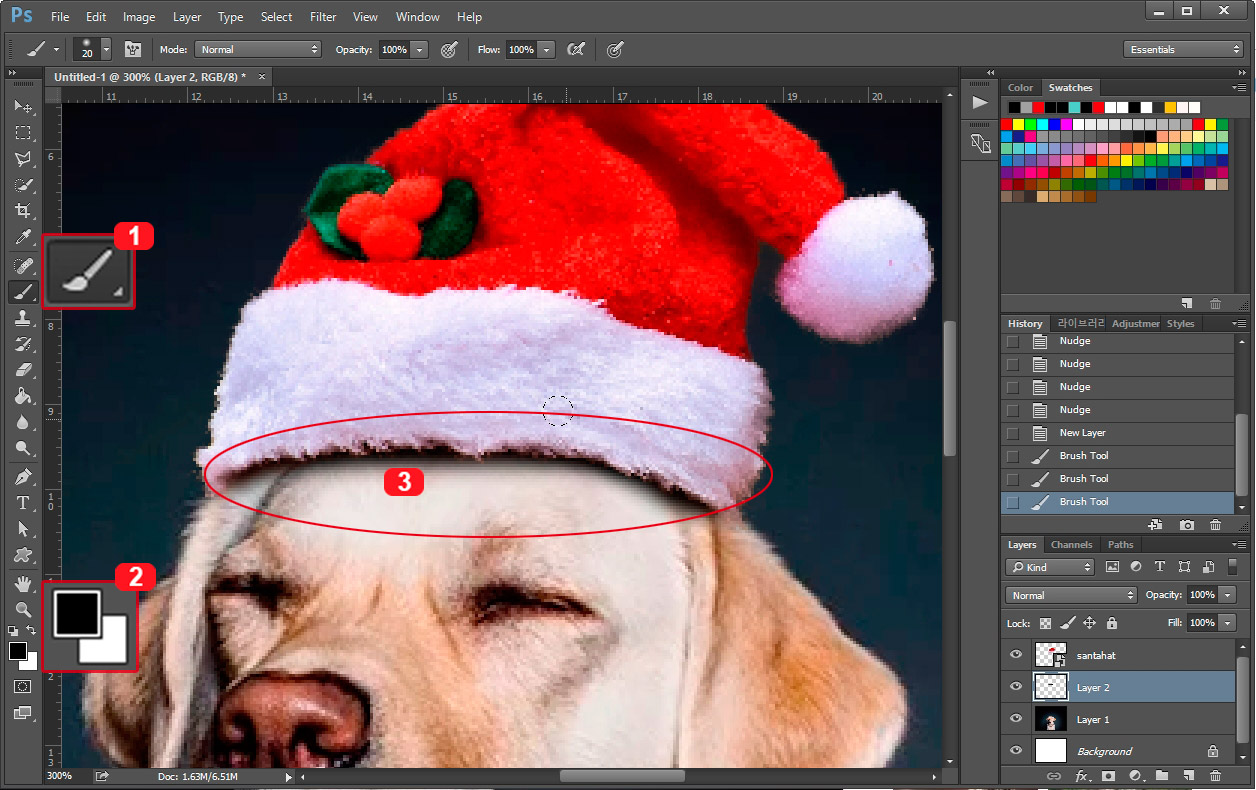Select the New Layer history state
This screenshot has width=1256, height=790.
[x=1118, y=433]
